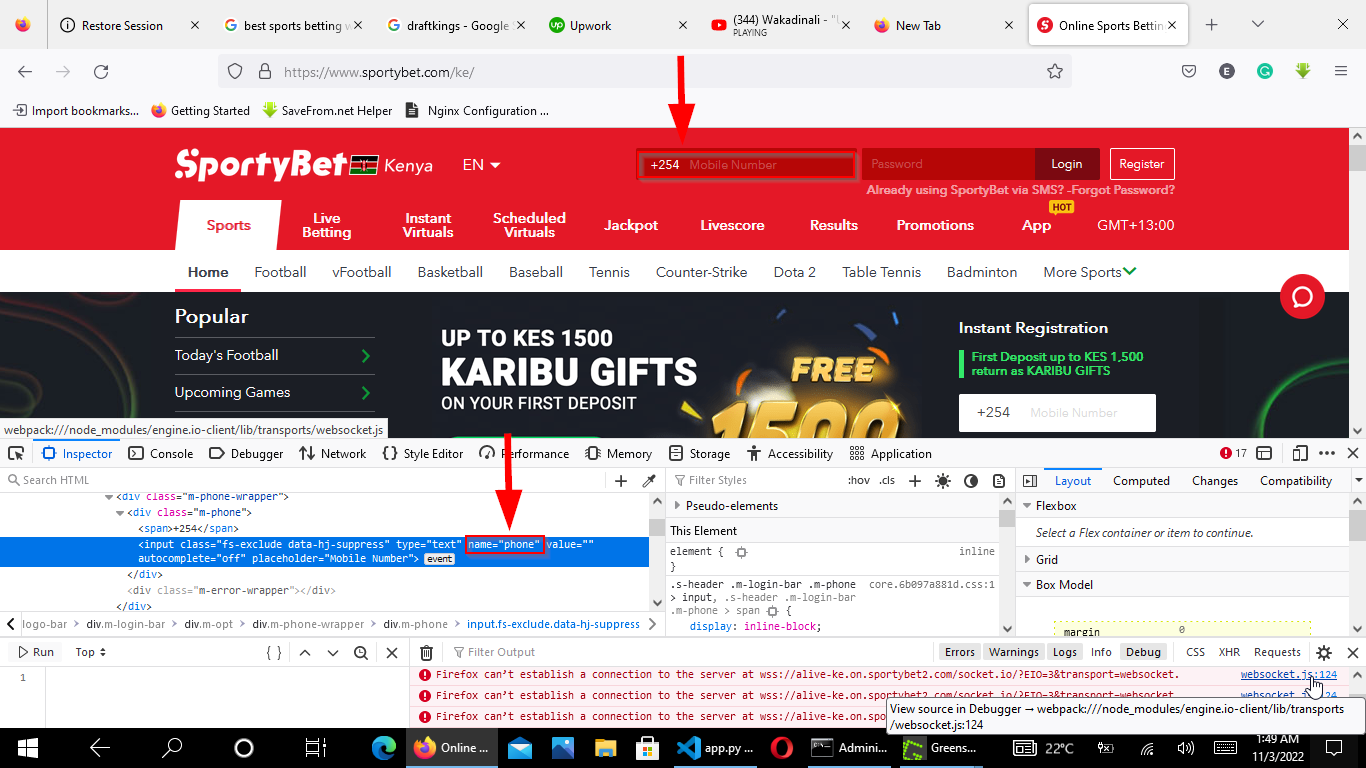Toggle the Debug console filter

1143,652
